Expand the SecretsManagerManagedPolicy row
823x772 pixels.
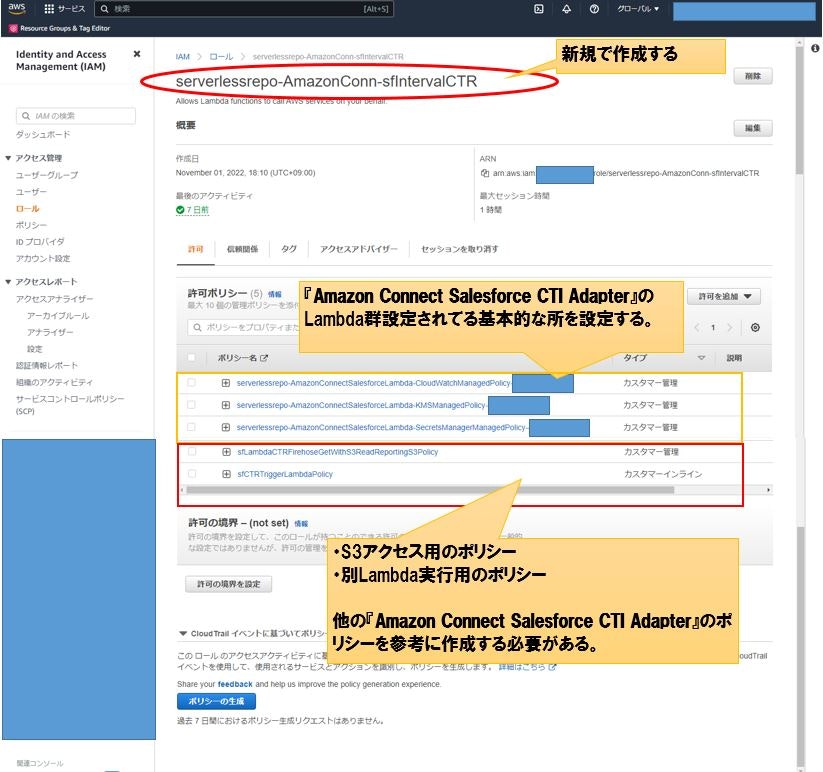226,427
